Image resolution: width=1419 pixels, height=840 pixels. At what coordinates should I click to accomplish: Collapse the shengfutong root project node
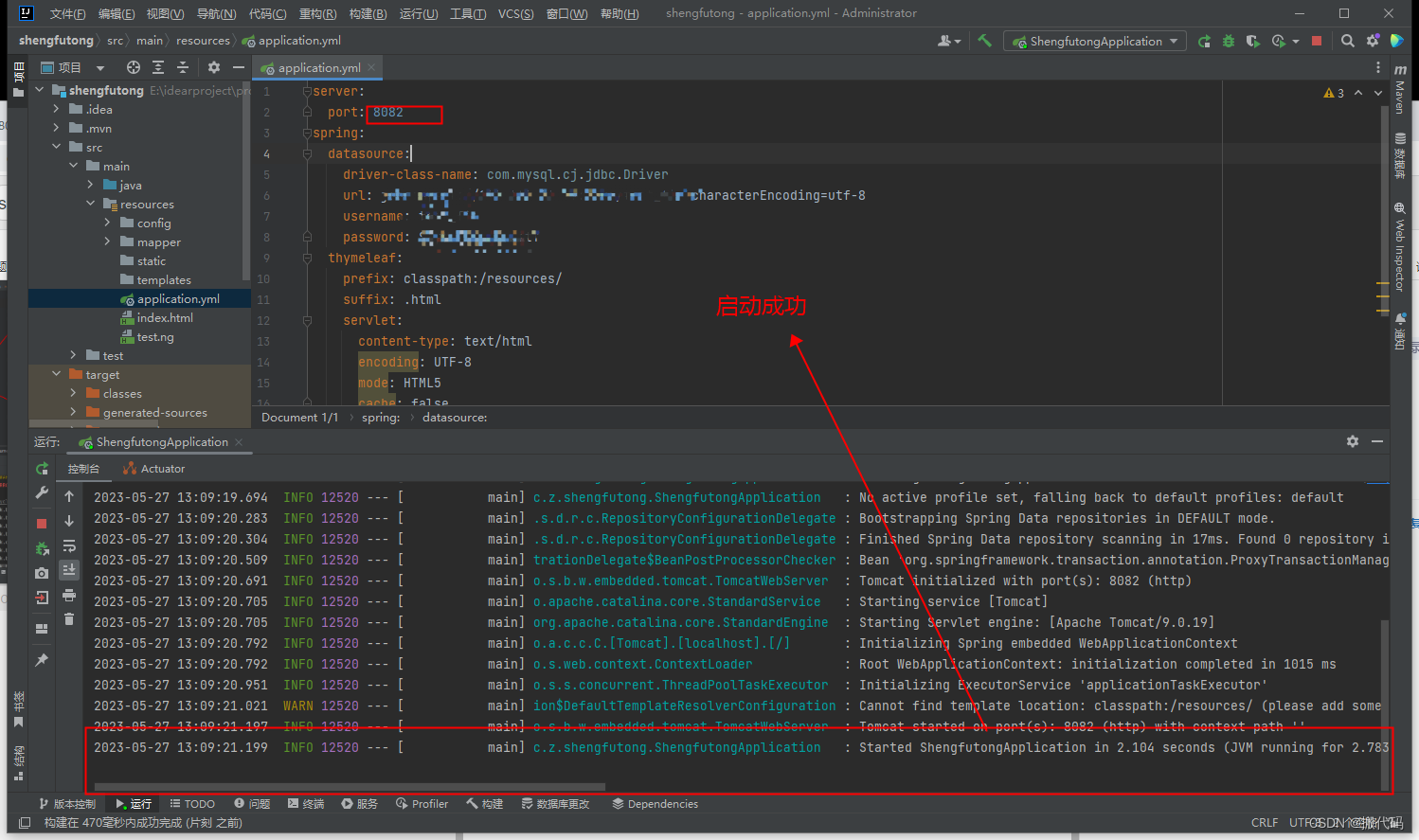[x=40, y=90]
